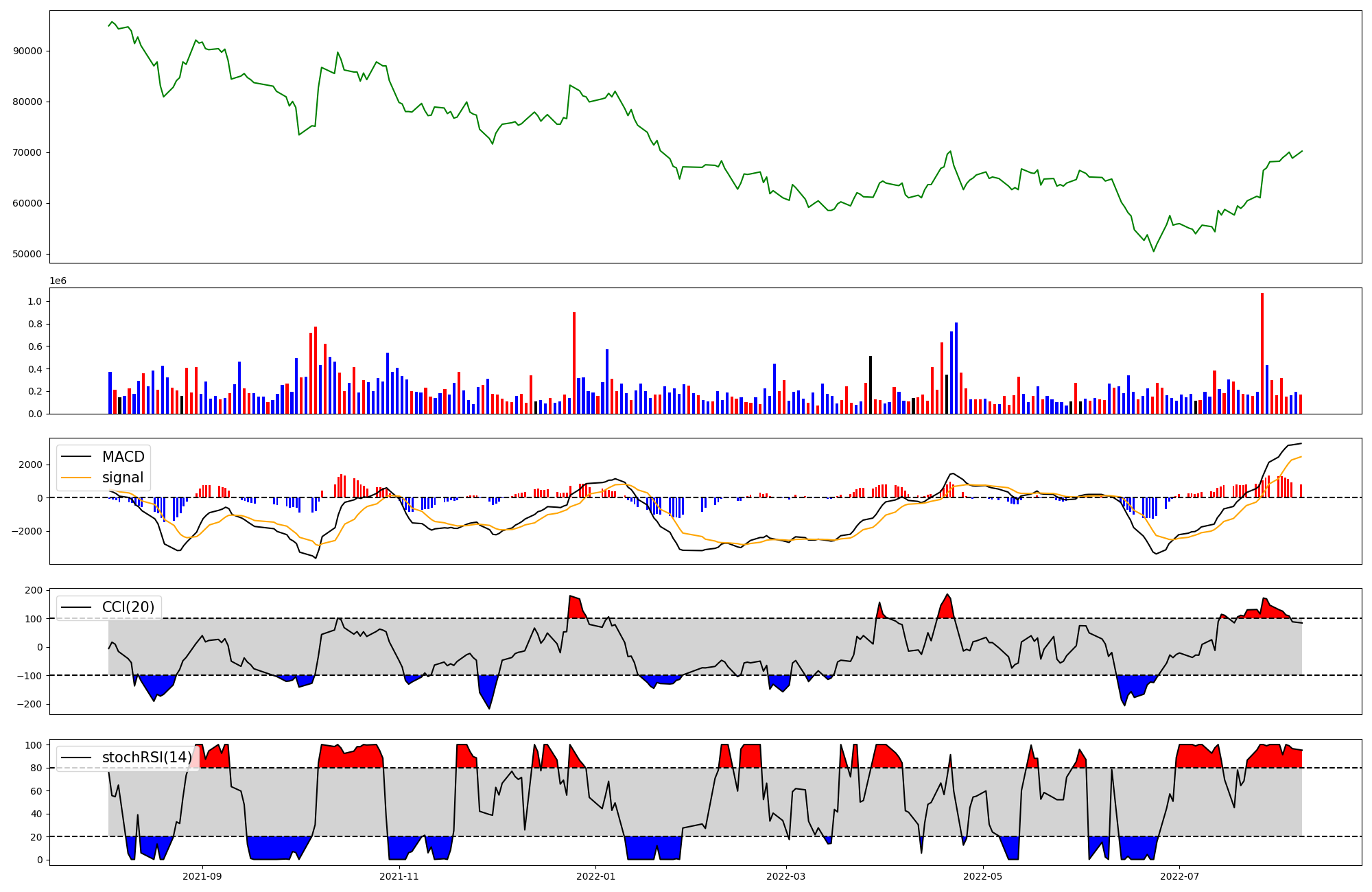1372x892 pixels.
Task: Click the 2021-11 date tick label
Action: click(399, 876)
